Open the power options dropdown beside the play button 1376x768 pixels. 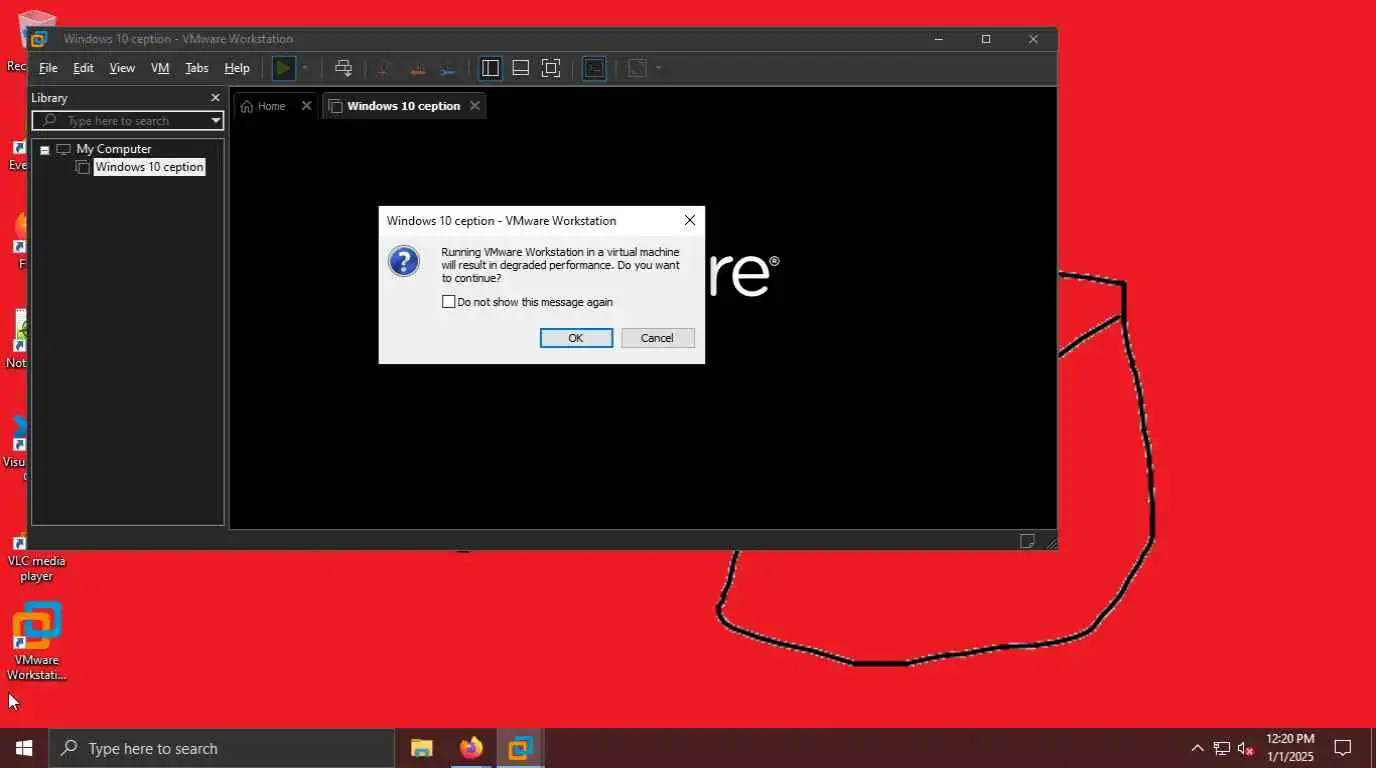click(305, 68)
